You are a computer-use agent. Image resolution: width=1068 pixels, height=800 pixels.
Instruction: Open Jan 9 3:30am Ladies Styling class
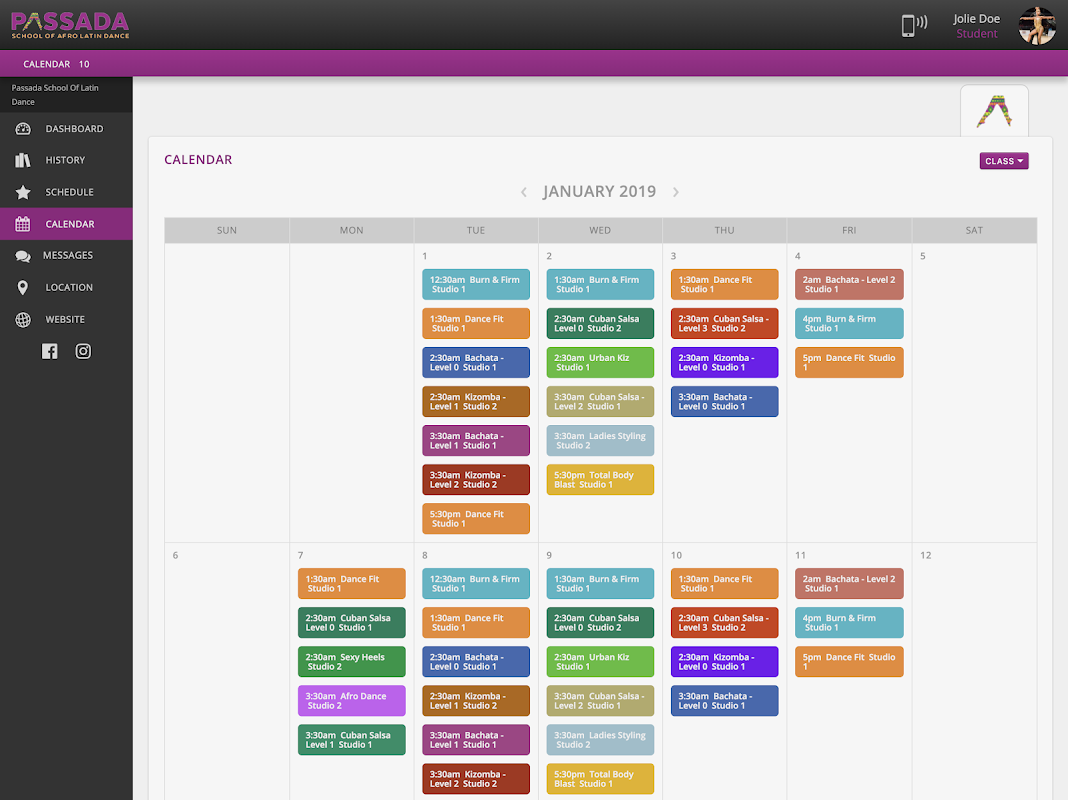point(600,740)
